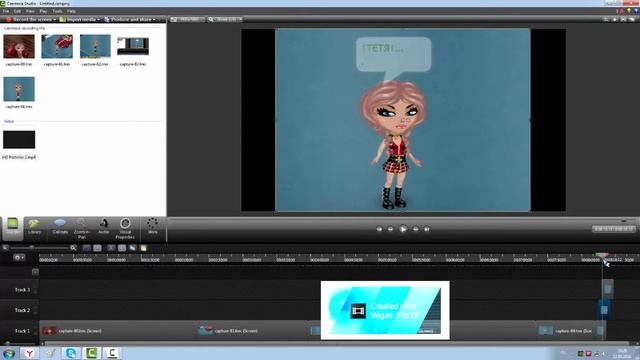640x360 pixels.
Task: Switch to the Clip Bin tab
Action: (x=13, y=228)
